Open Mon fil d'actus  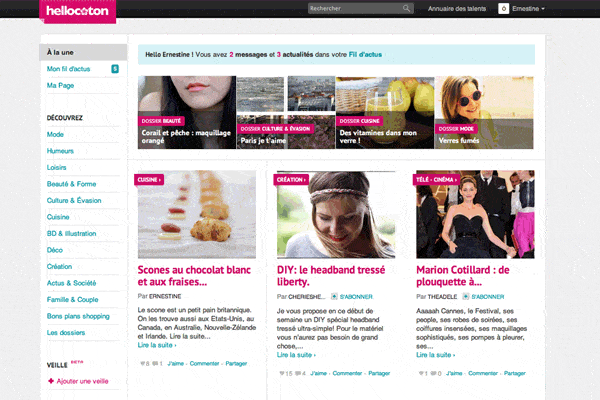[x=68, y=69]
